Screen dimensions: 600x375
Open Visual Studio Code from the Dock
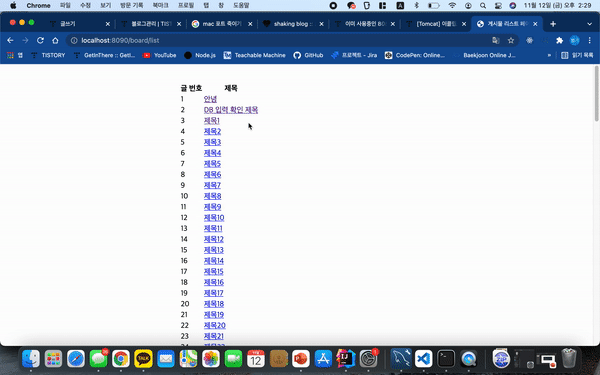423,359
